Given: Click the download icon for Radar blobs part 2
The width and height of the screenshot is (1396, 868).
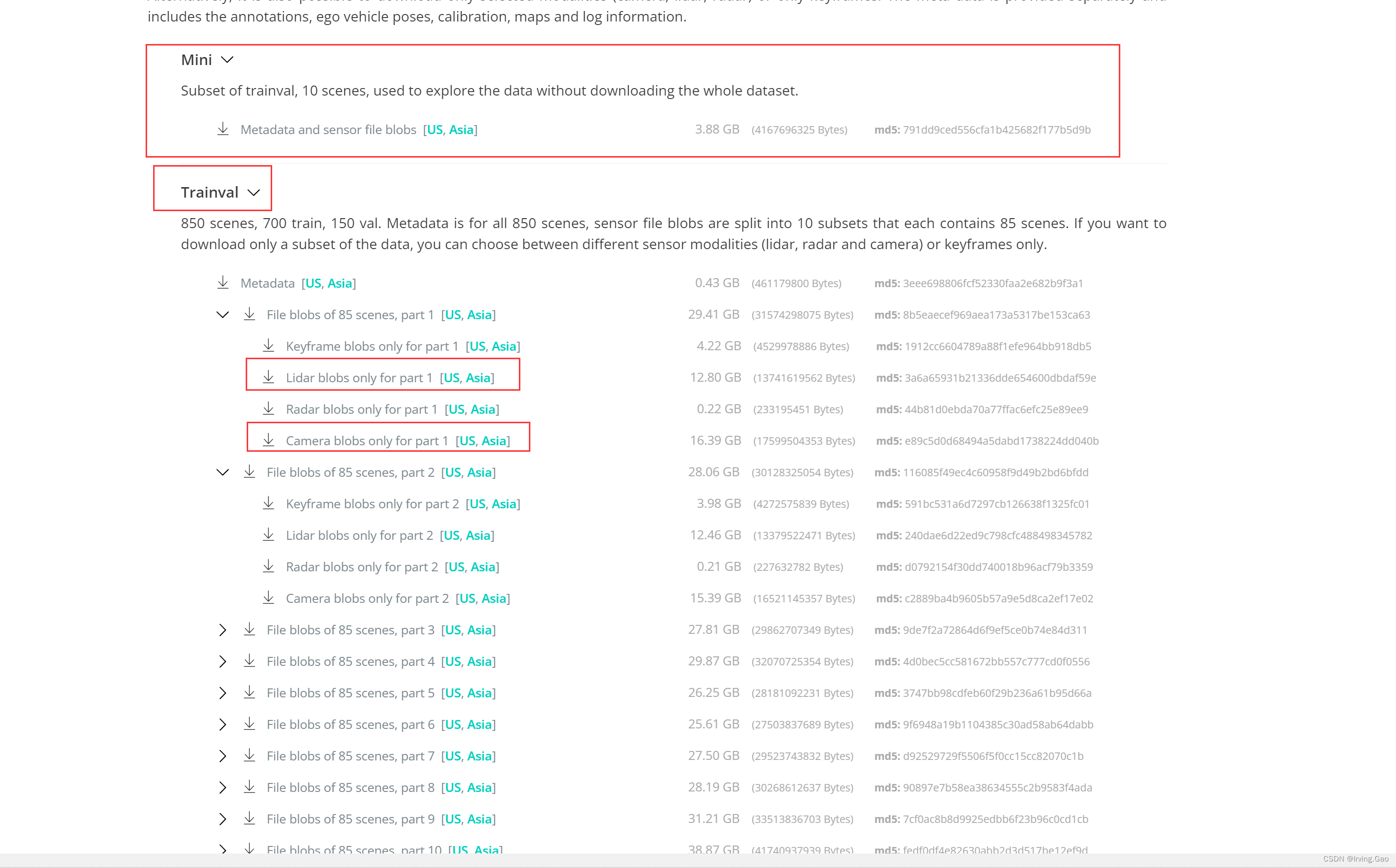Looking at the screenshot, I should point(268,567).
